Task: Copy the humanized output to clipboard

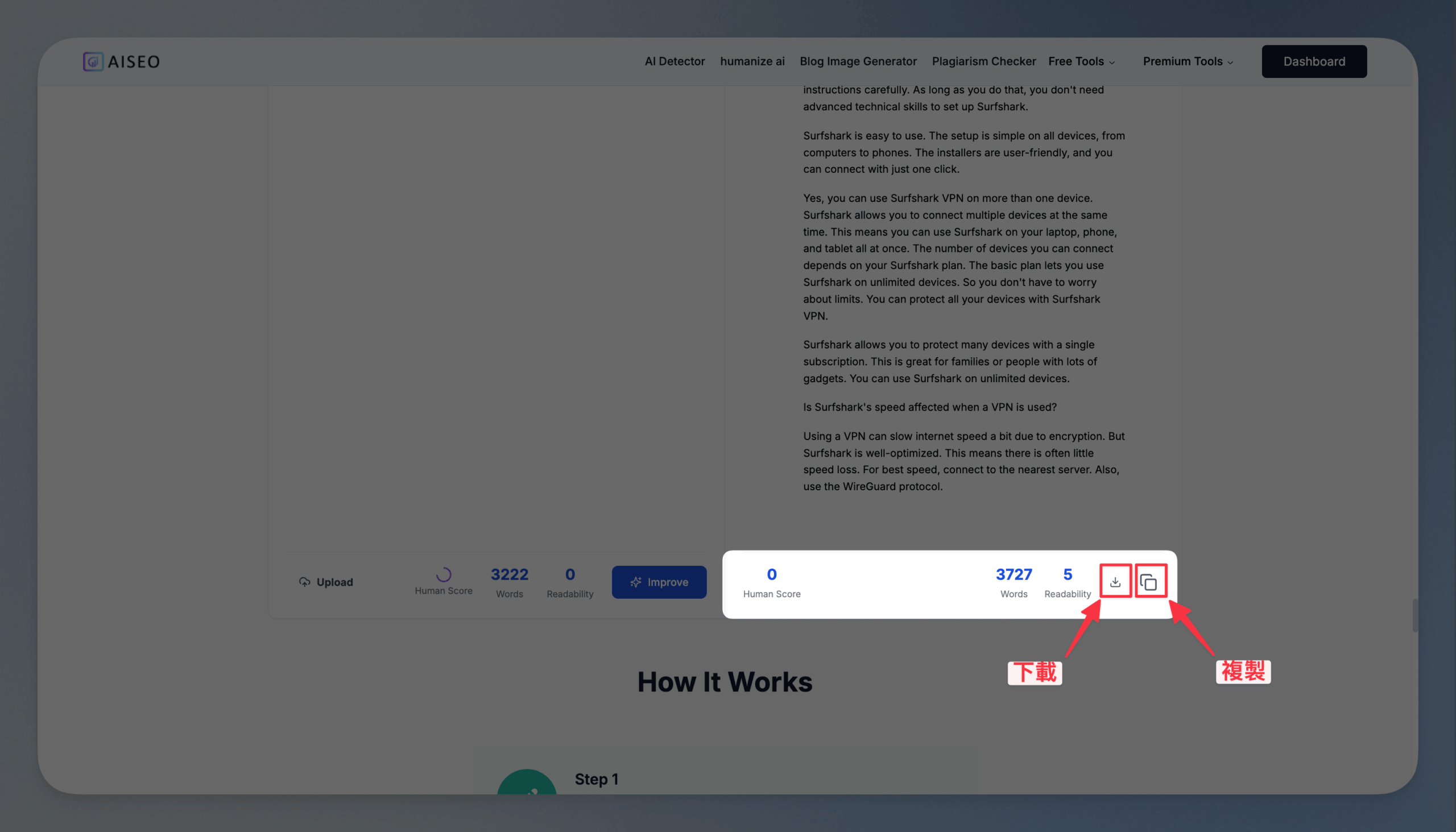Action: [x=1148, y=582]
